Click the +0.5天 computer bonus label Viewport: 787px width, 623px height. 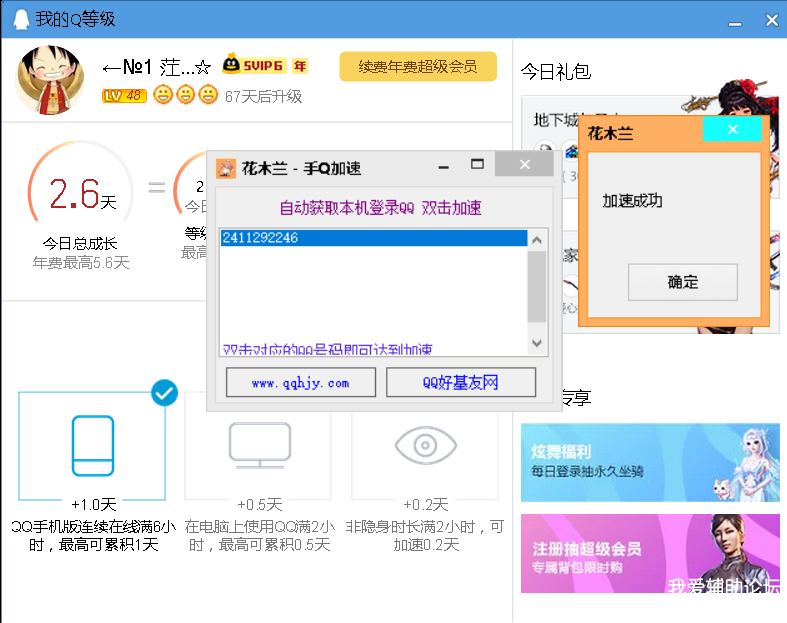pos(259,504)
